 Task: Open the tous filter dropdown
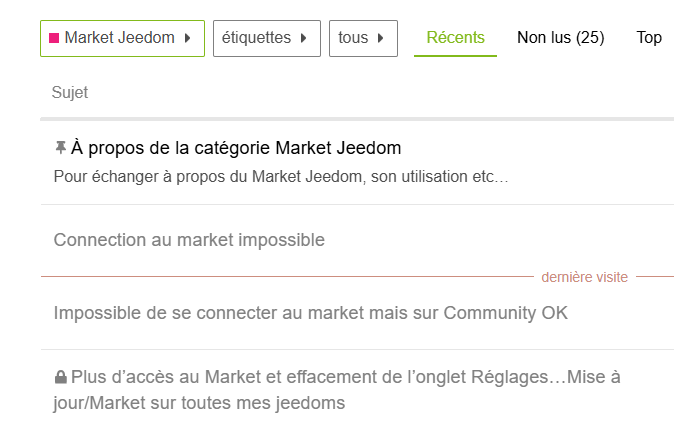362,39
